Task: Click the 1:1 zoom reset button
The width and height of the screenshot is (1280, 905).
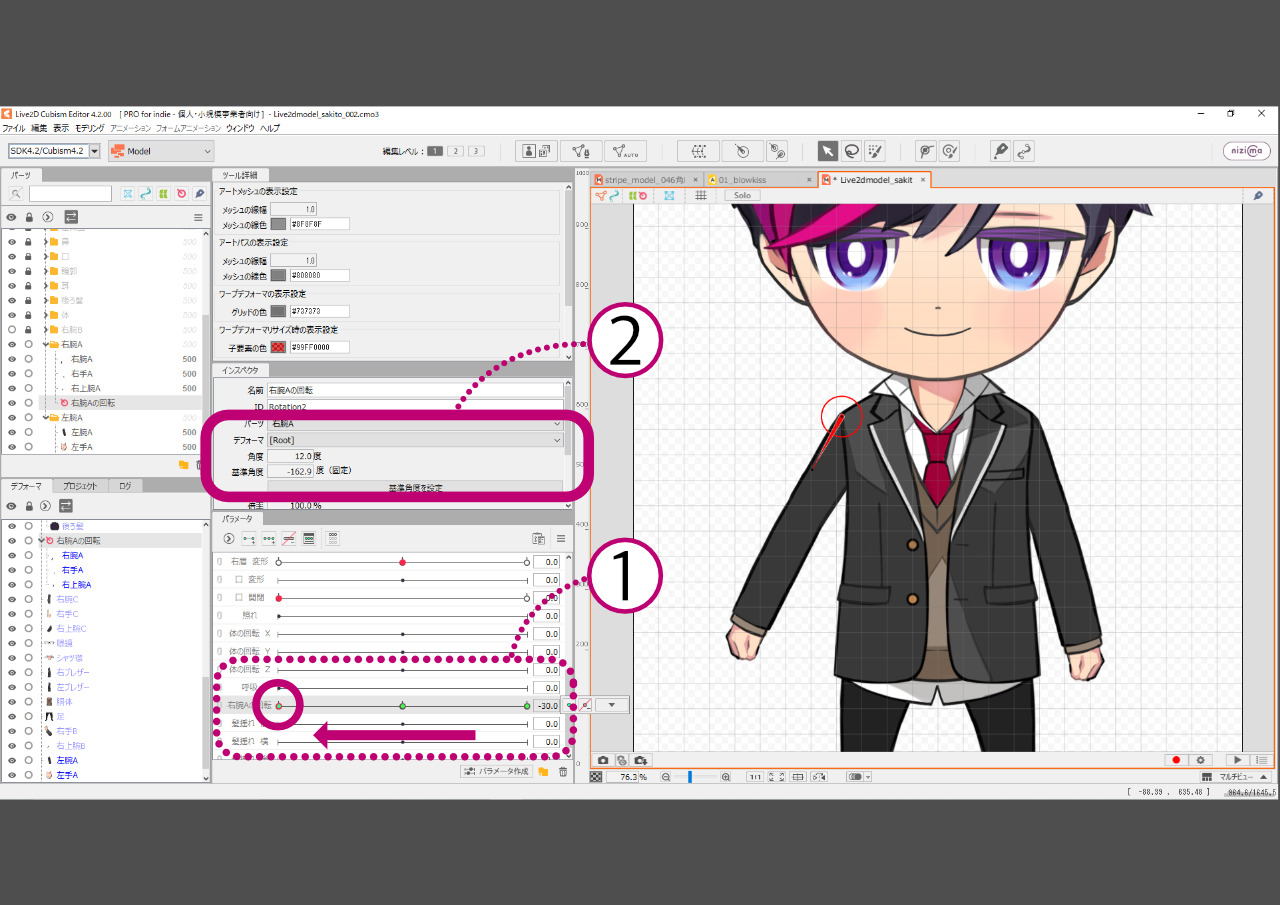Action: tap(756, 777)
